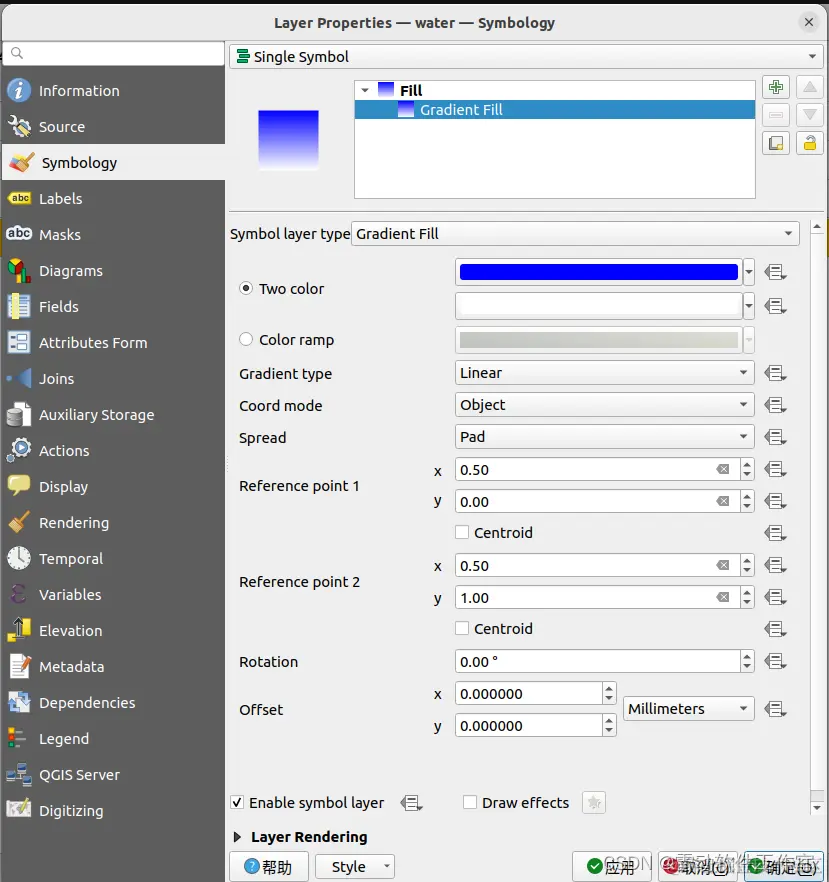Open data-defined override for Offset
This screenshot has width=829, height=882.
[775, 709]
